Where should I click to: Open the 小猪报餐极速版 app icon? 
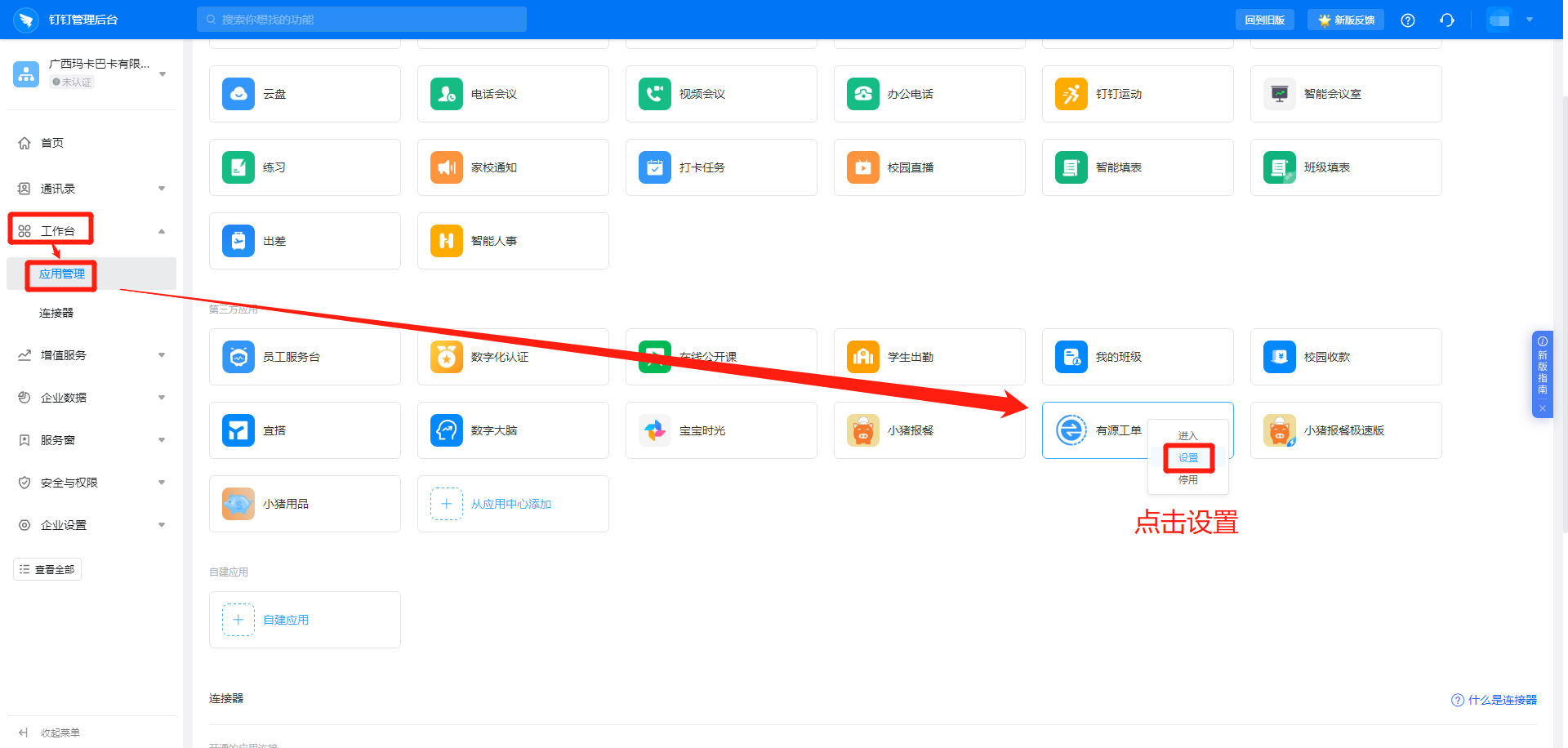pyautogui.click(x=1280, y=430)
